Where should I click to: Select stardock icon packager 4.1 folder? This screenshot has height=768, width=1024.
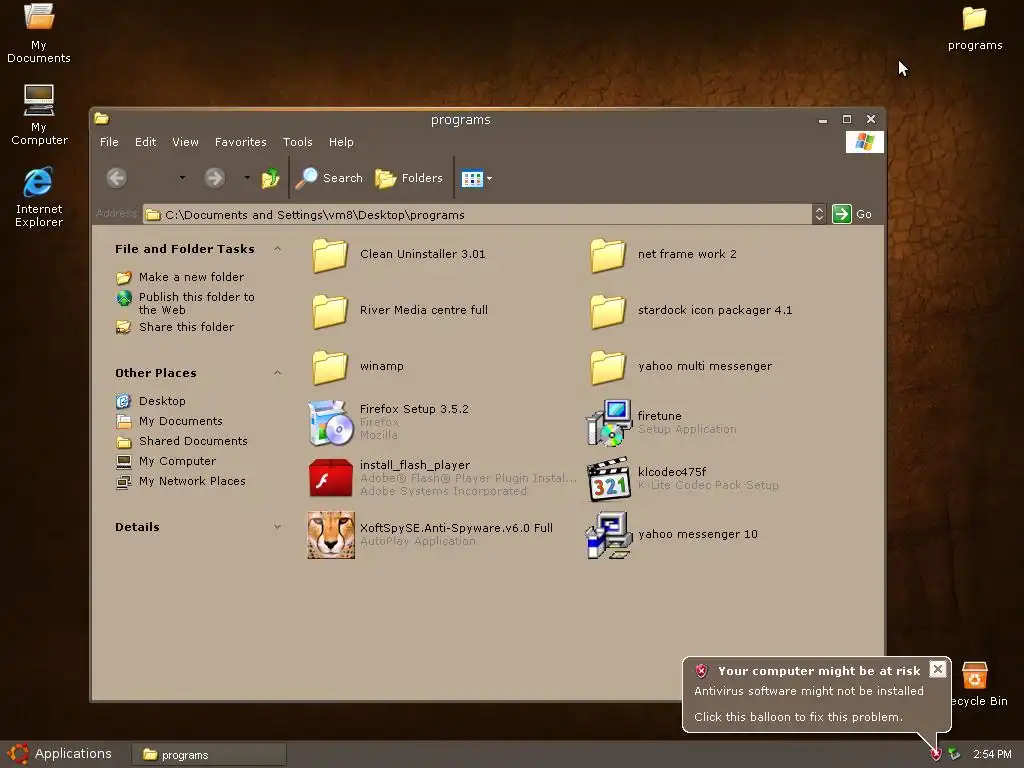[692, 310]
